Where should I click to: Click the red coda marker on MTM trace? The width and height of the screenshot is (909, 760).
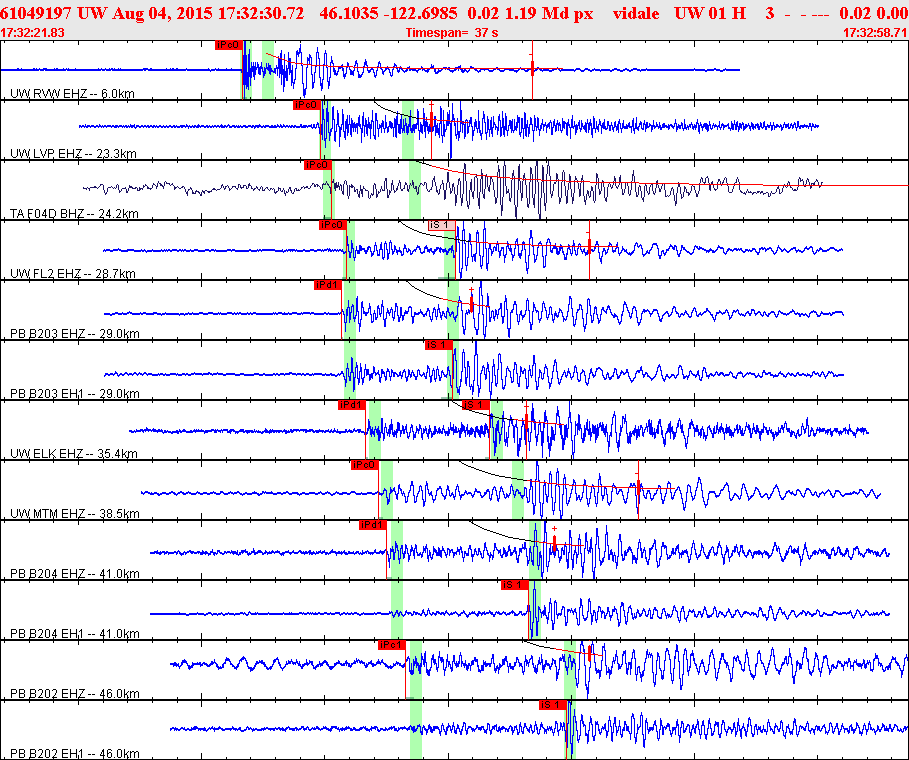point(638,488)
